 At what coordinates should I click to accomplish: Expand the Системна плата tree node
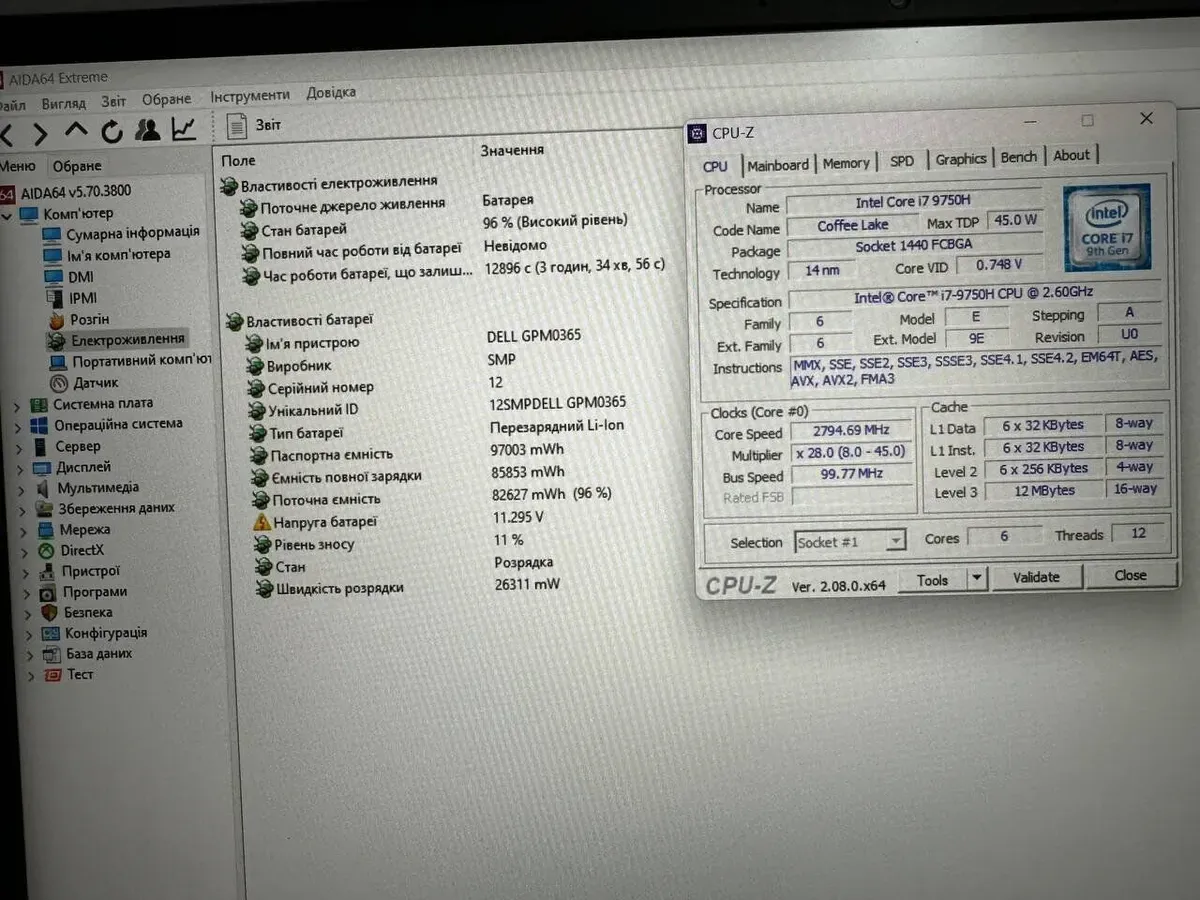[x=17, y=405]
